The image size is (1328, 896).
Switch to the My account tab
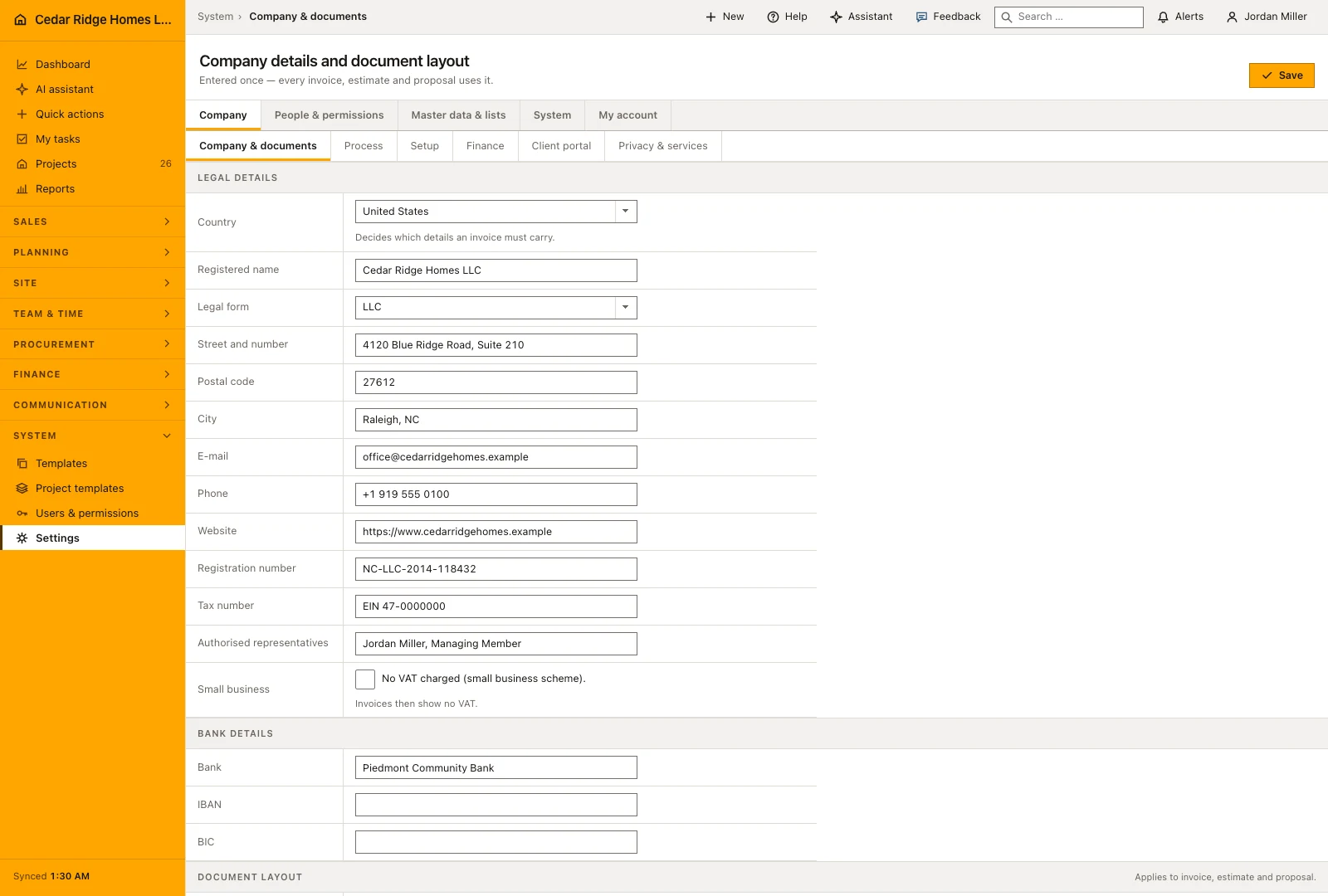(x=628, y=115)
